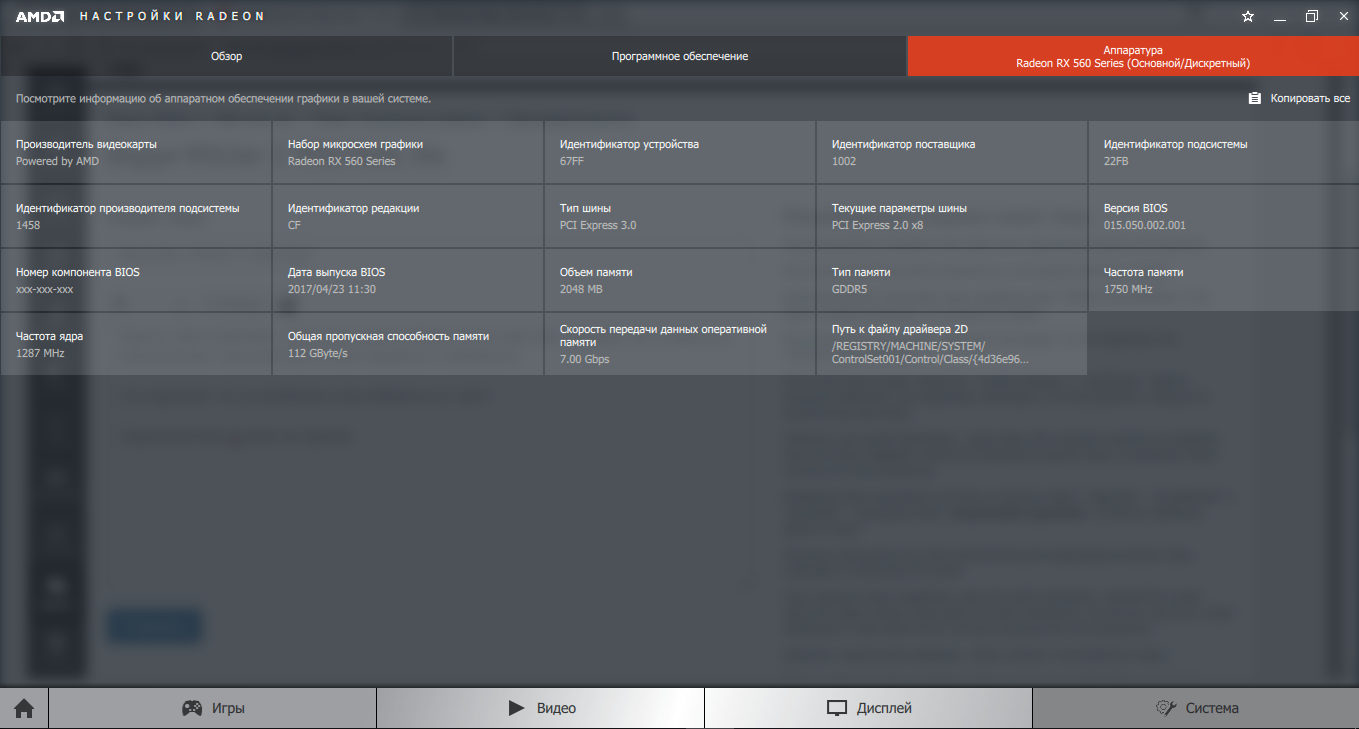Image resolution: width=1359 pixels, height=729 pixels.
Task: Click Скорость передачи данных оперативной памяти label
Action: [663, 335]
